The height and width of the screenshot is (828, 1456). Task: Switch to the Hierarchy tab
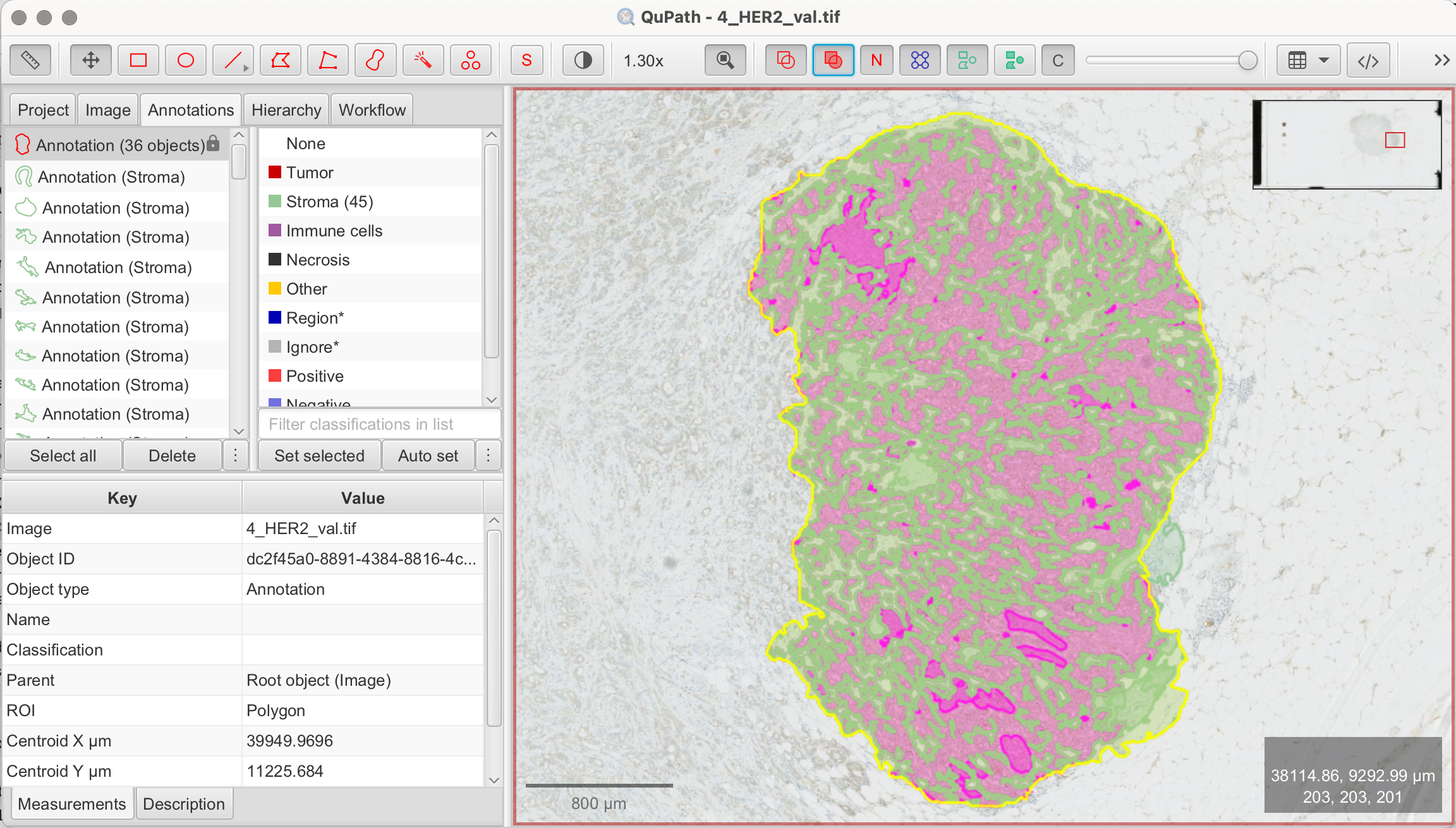[x=286, y=110]
